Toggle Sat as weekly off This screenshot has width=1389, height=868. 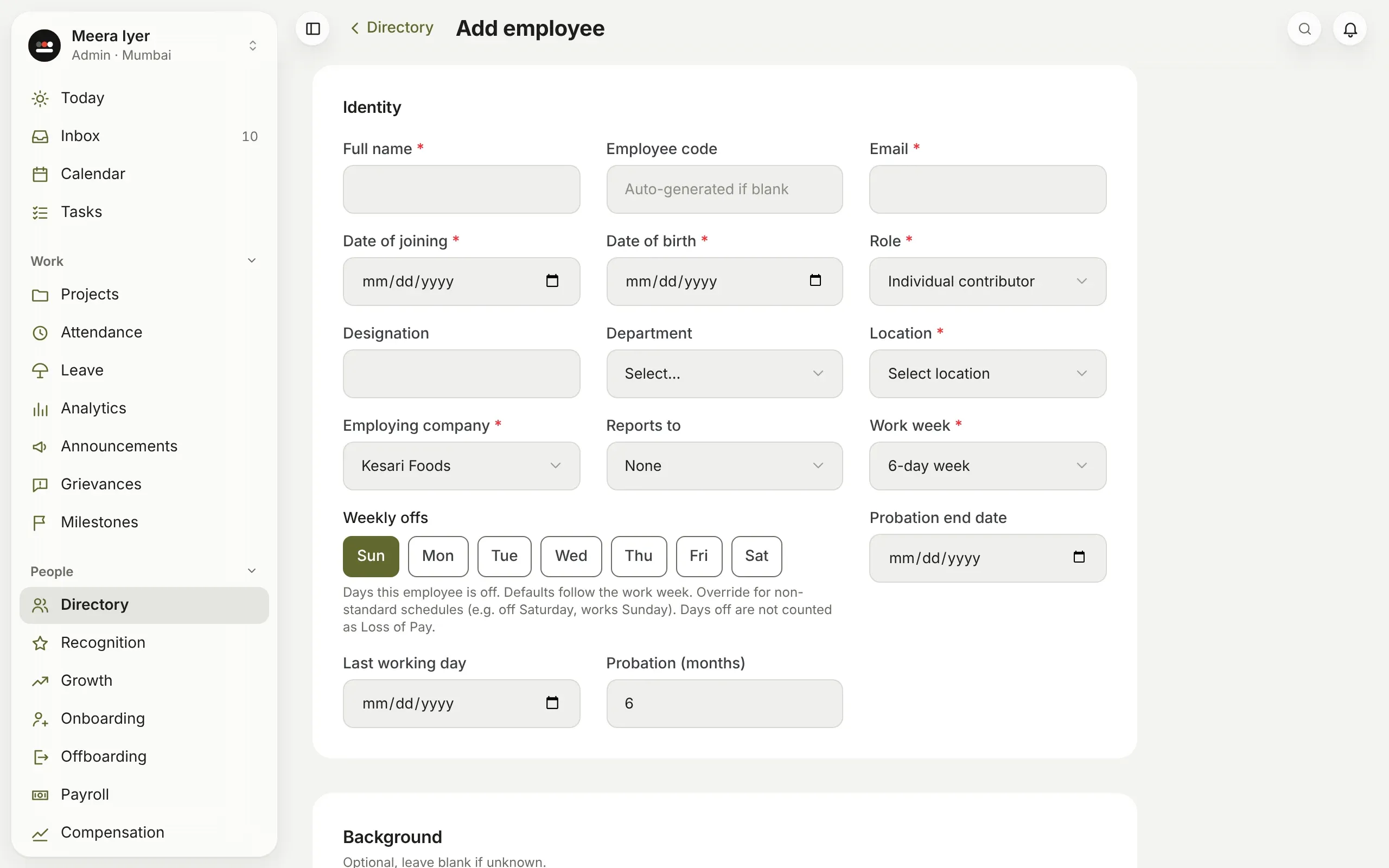click(x=756, y=556)
